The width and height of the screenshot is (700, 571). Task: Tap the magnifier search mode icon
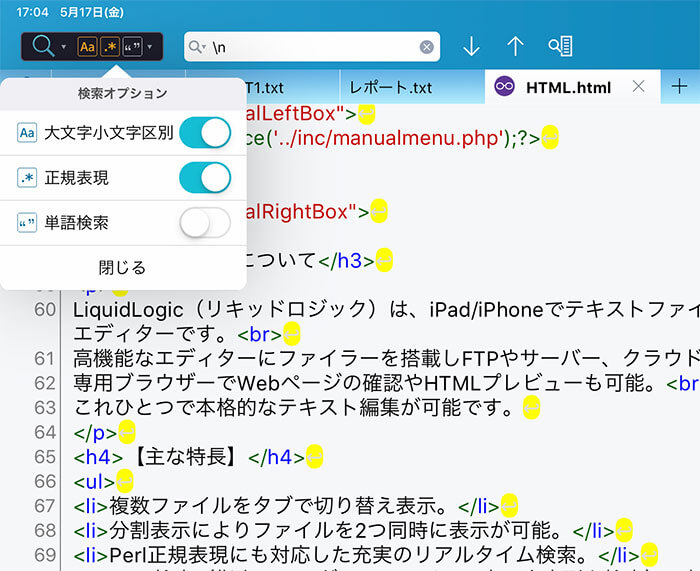(43, 46)
